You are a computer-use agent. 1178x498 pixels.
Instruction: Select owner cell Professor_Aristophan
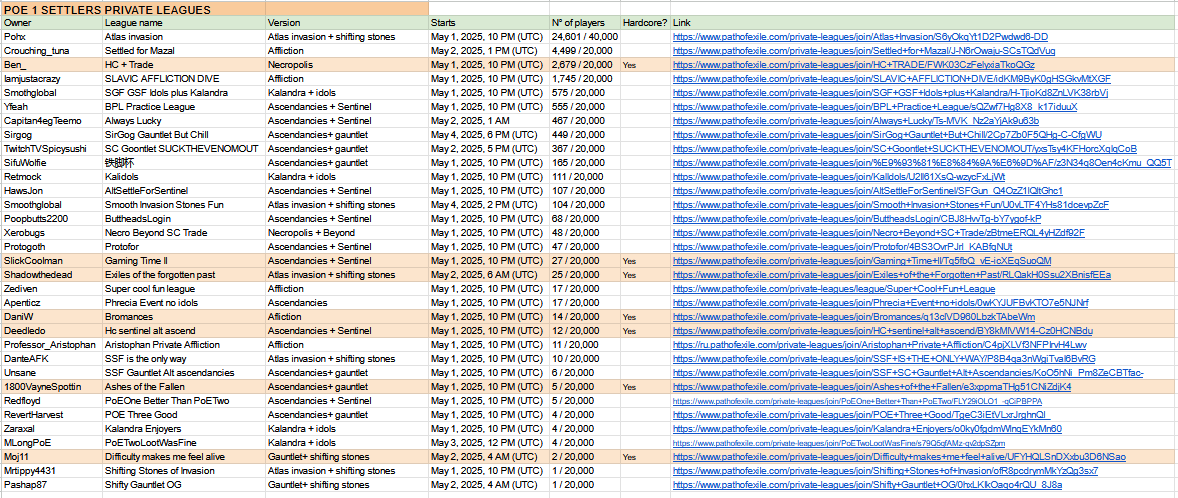[x=52, y=345]
